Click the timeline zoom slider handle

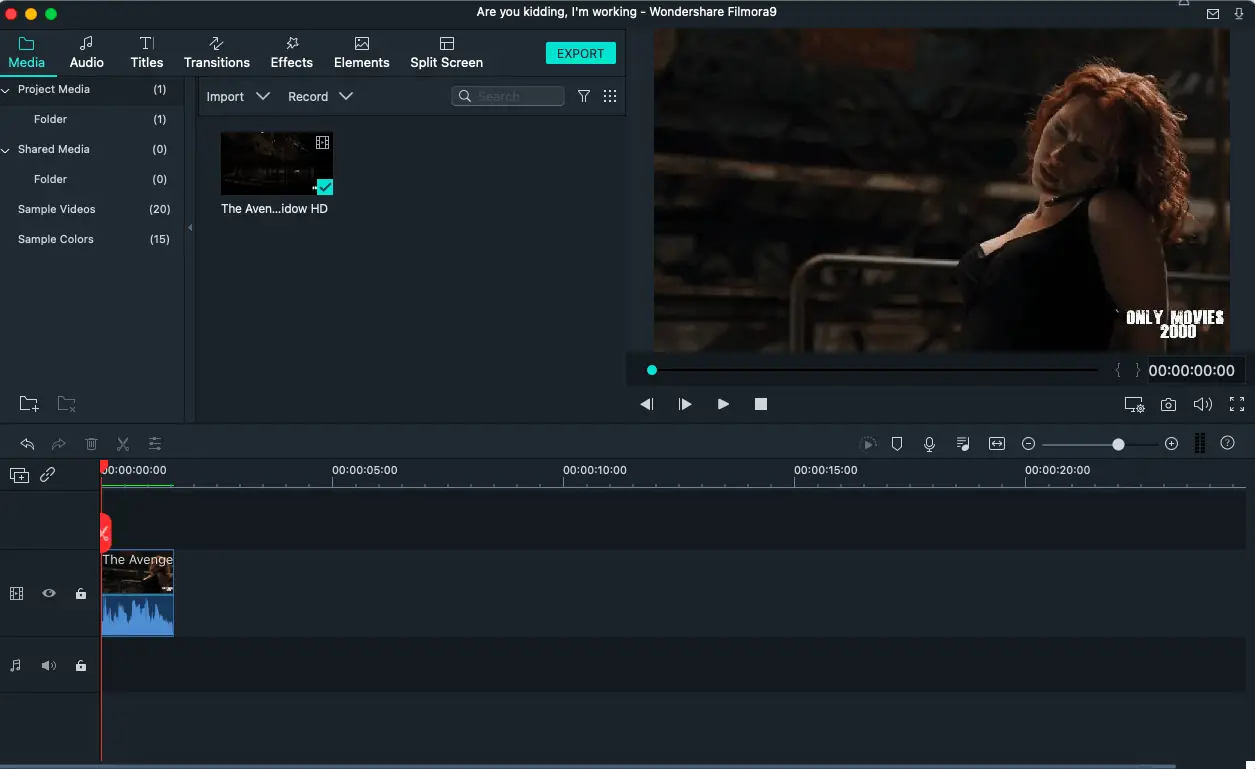click(x=1118, y=444)
